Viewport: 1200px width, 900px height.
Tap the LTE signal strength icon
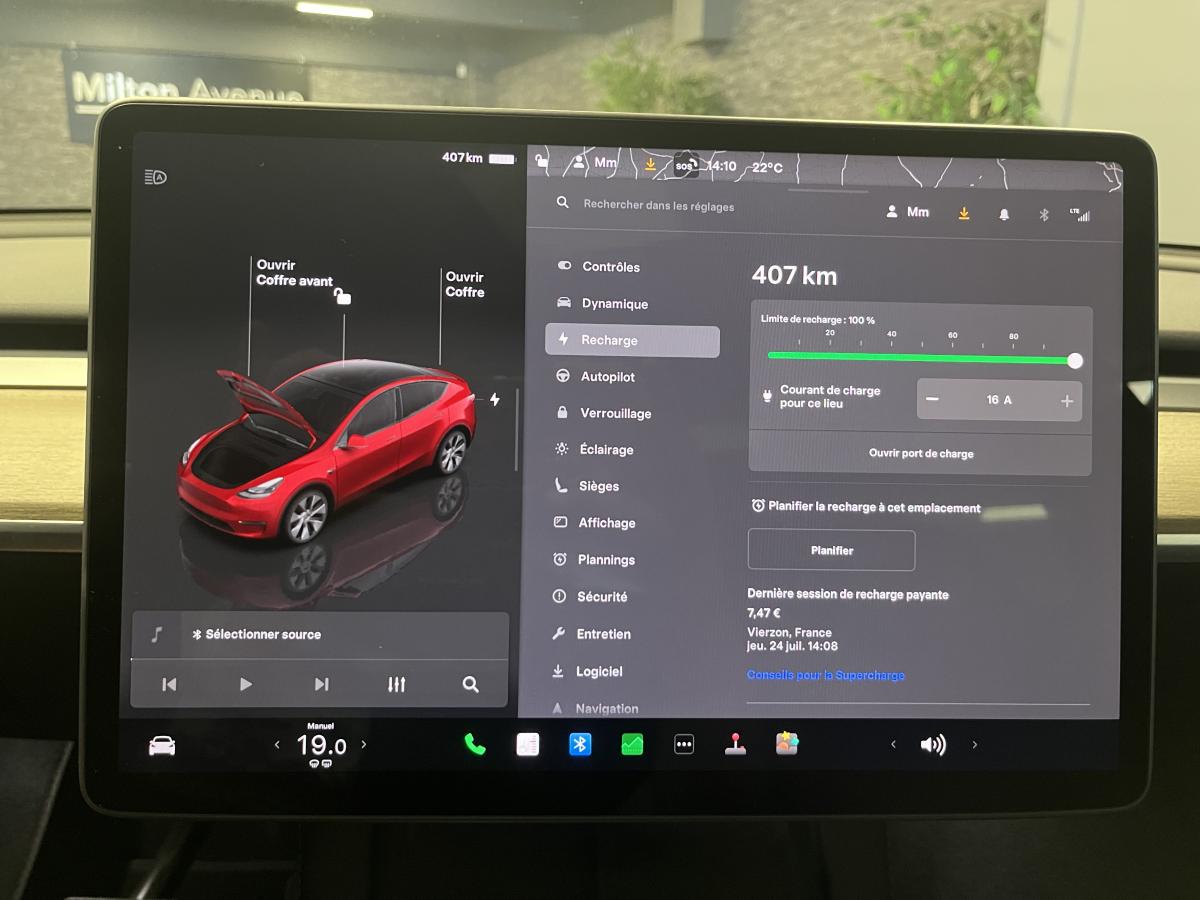pos(1079,214)
